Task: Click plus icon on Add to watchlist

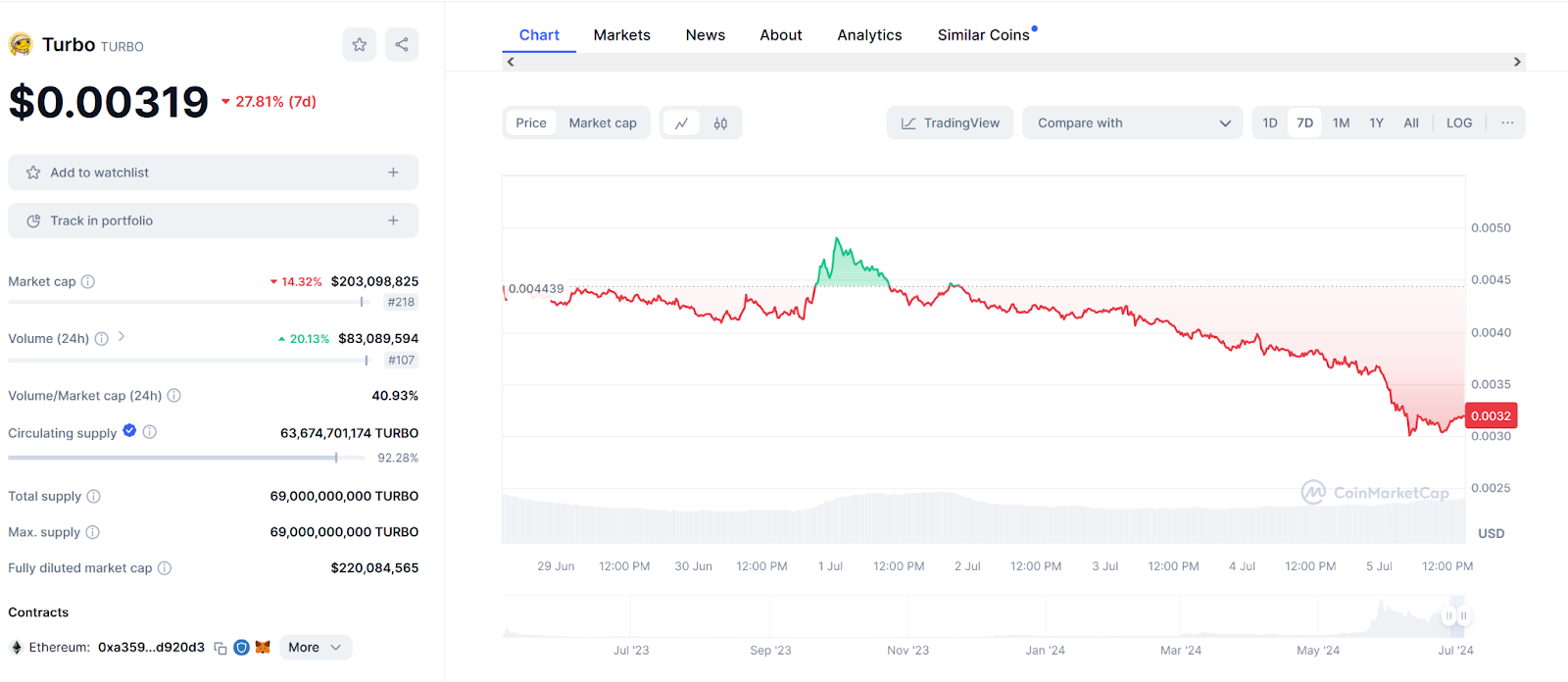Action: coord(393,172)
